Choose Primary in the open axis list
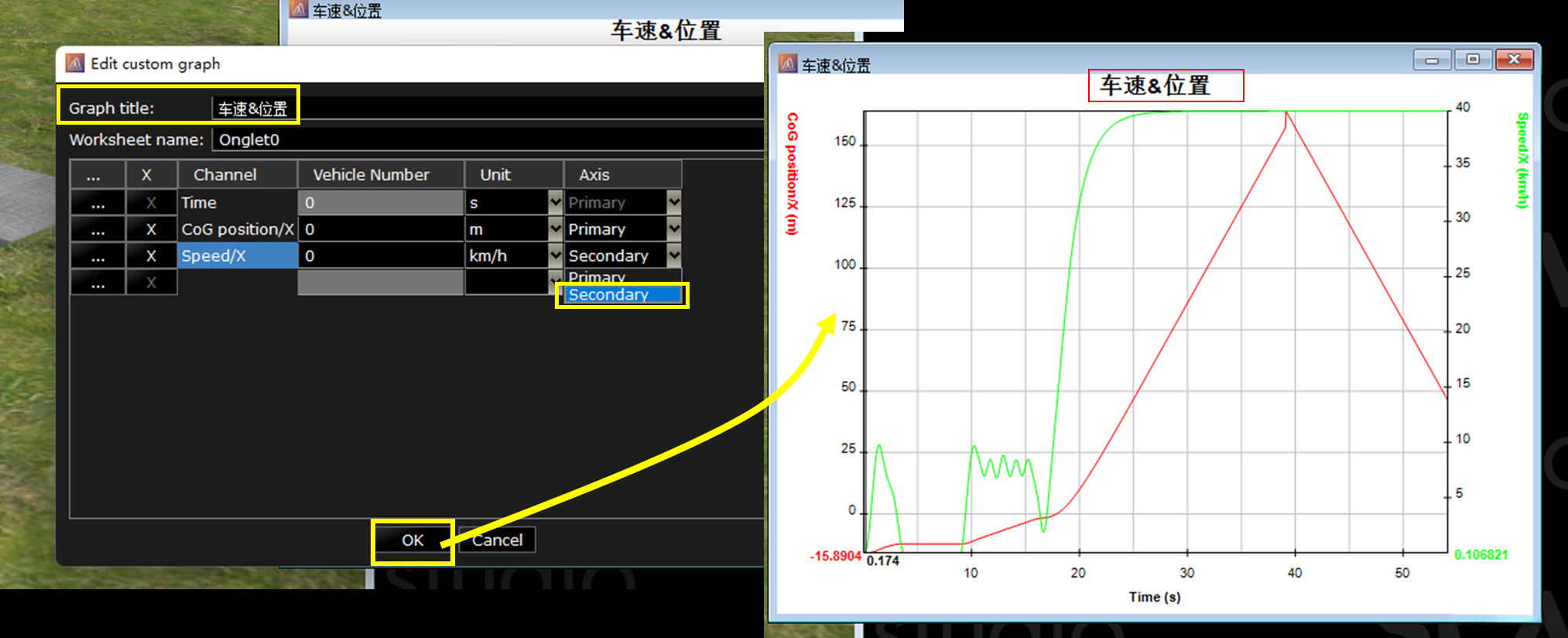The image size is (1568, 638). tap(623, 277)
